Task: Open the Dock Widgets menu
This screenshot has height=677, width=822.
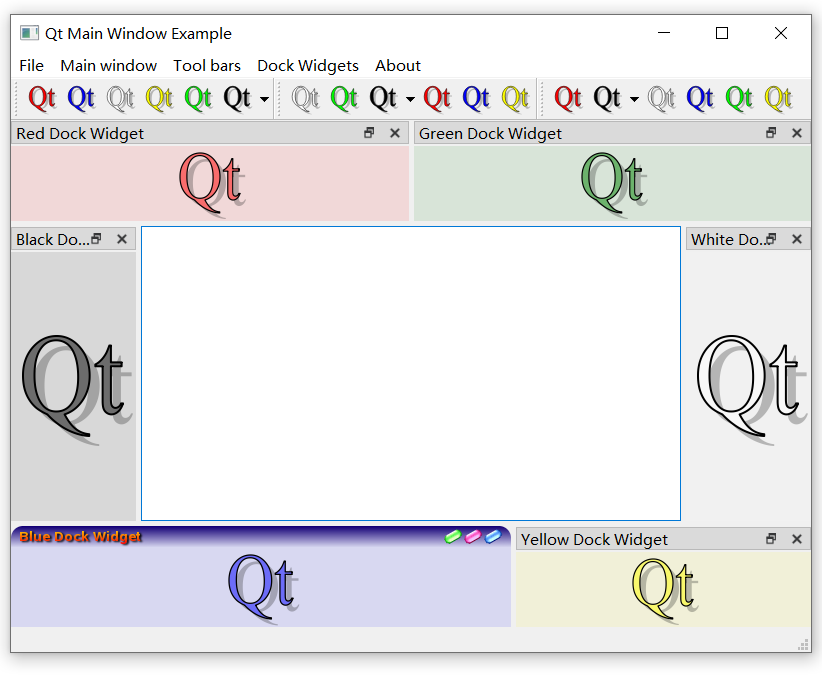Action: (x=308, y=66)
